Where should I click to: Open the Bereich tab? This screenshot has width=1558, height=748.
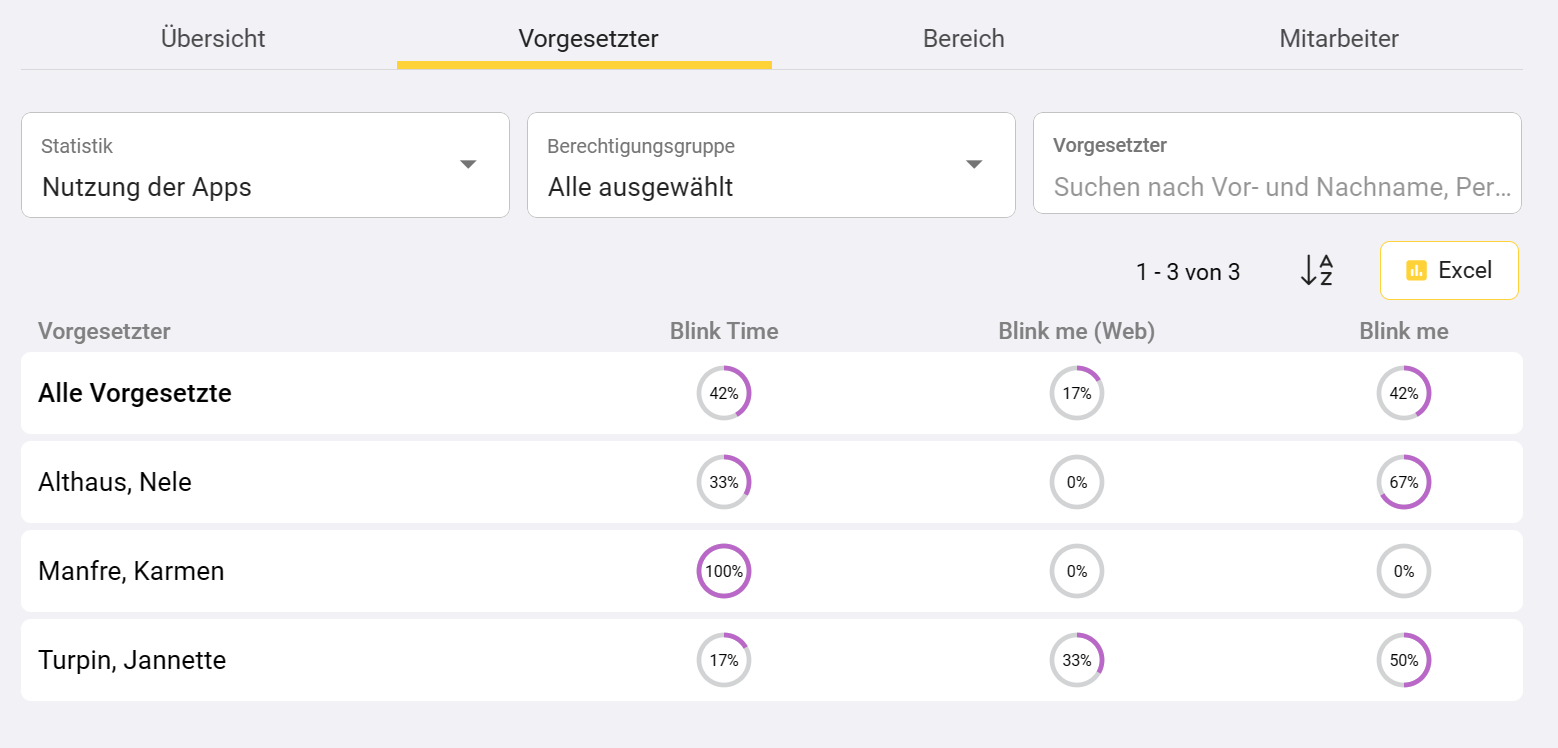click(x=963, y=39)
